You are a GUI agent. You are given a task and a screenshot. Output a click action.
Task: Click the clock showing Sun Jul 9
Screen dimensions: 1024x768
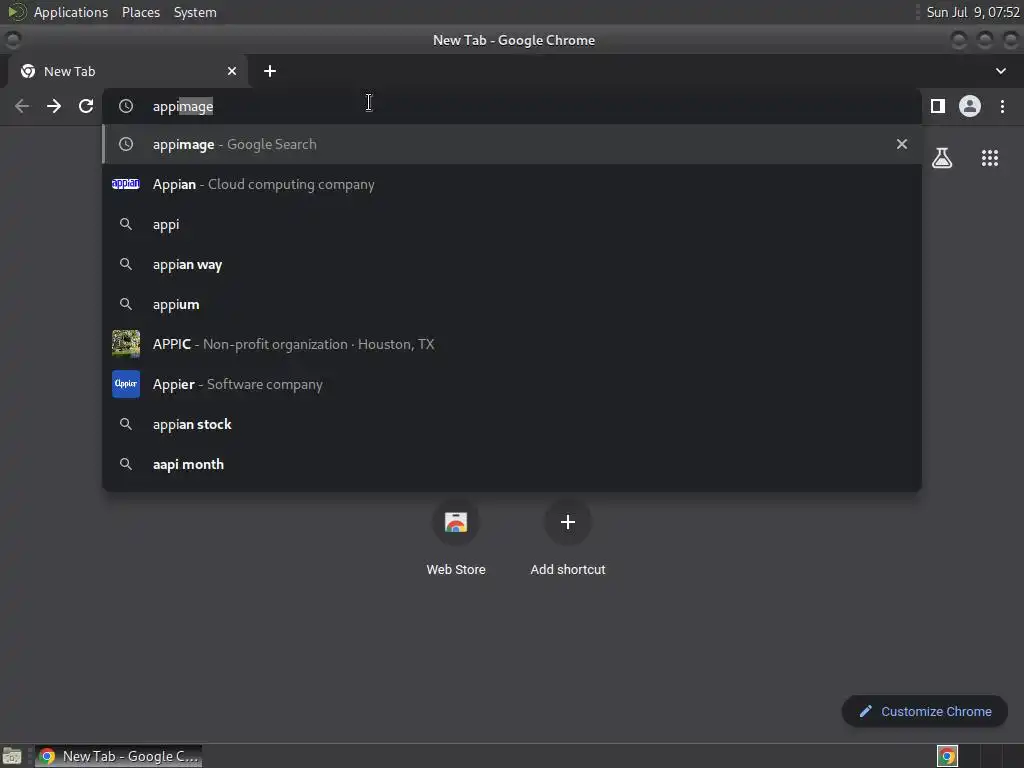[972, 12]
